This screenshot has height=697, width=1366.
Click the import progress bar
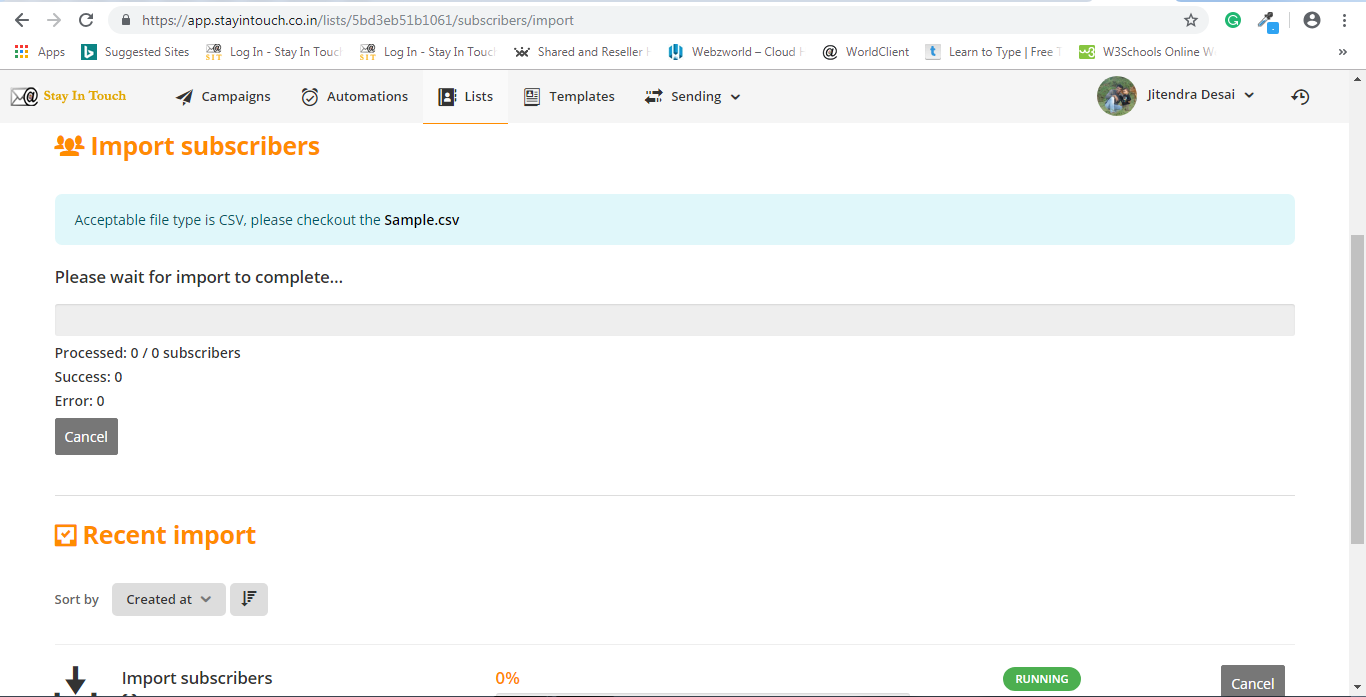point(674,320)
